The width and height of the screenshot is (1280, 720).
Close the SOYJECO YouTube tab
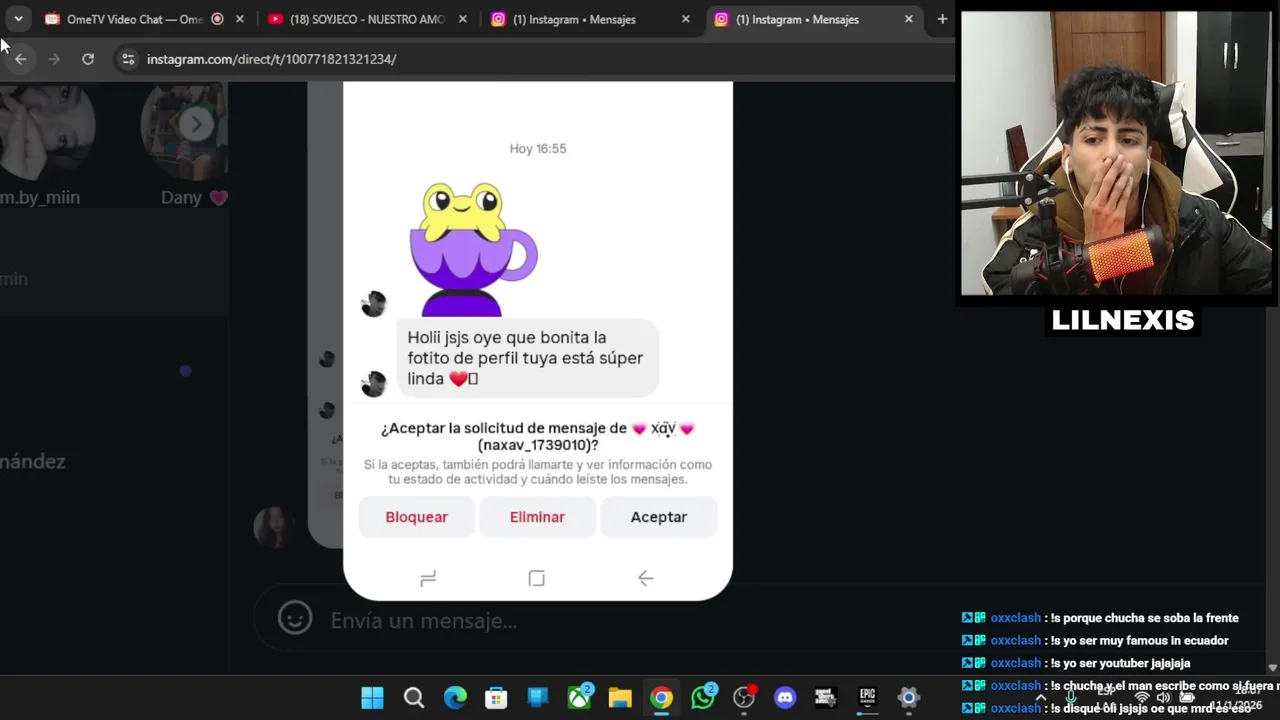pos(462,19)
